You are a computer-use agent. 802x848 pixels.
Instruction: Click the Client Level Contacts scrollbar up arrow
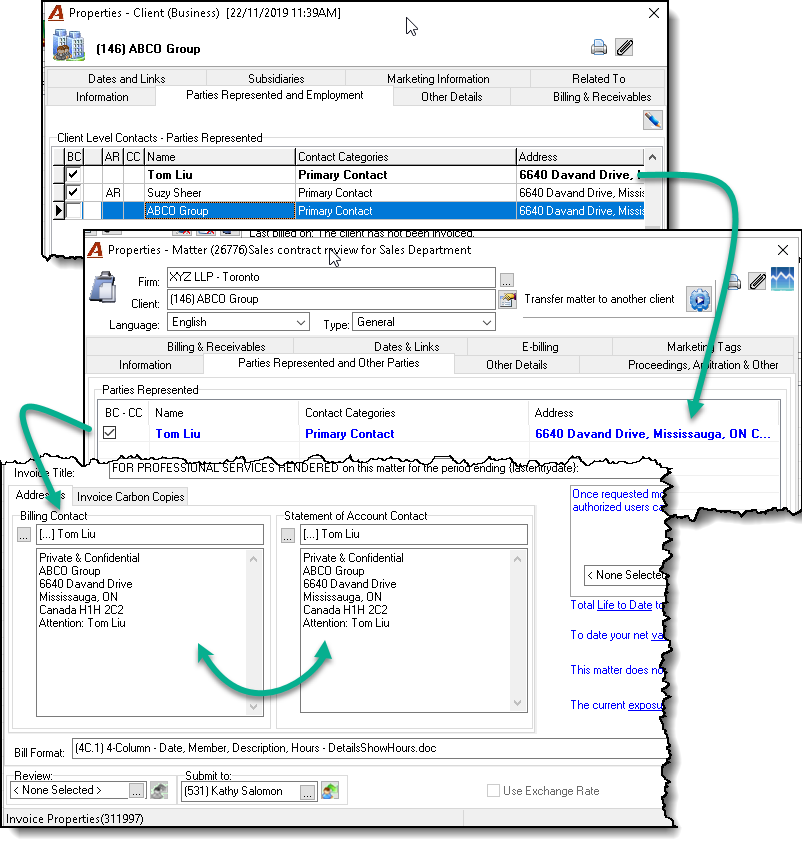(x=652, y=157)
